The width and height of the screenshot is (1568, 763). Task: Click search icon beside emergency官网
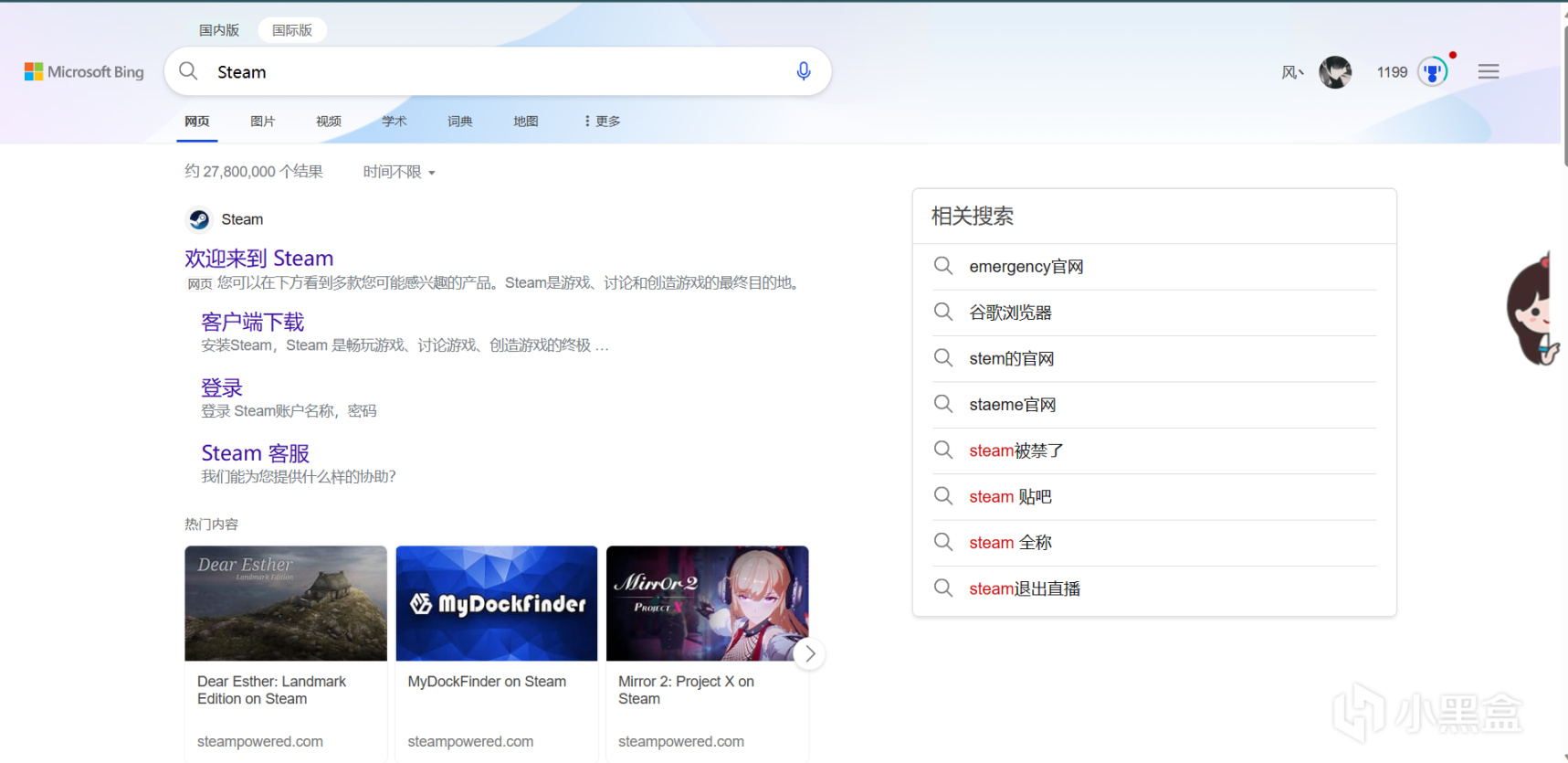(943, 266)
